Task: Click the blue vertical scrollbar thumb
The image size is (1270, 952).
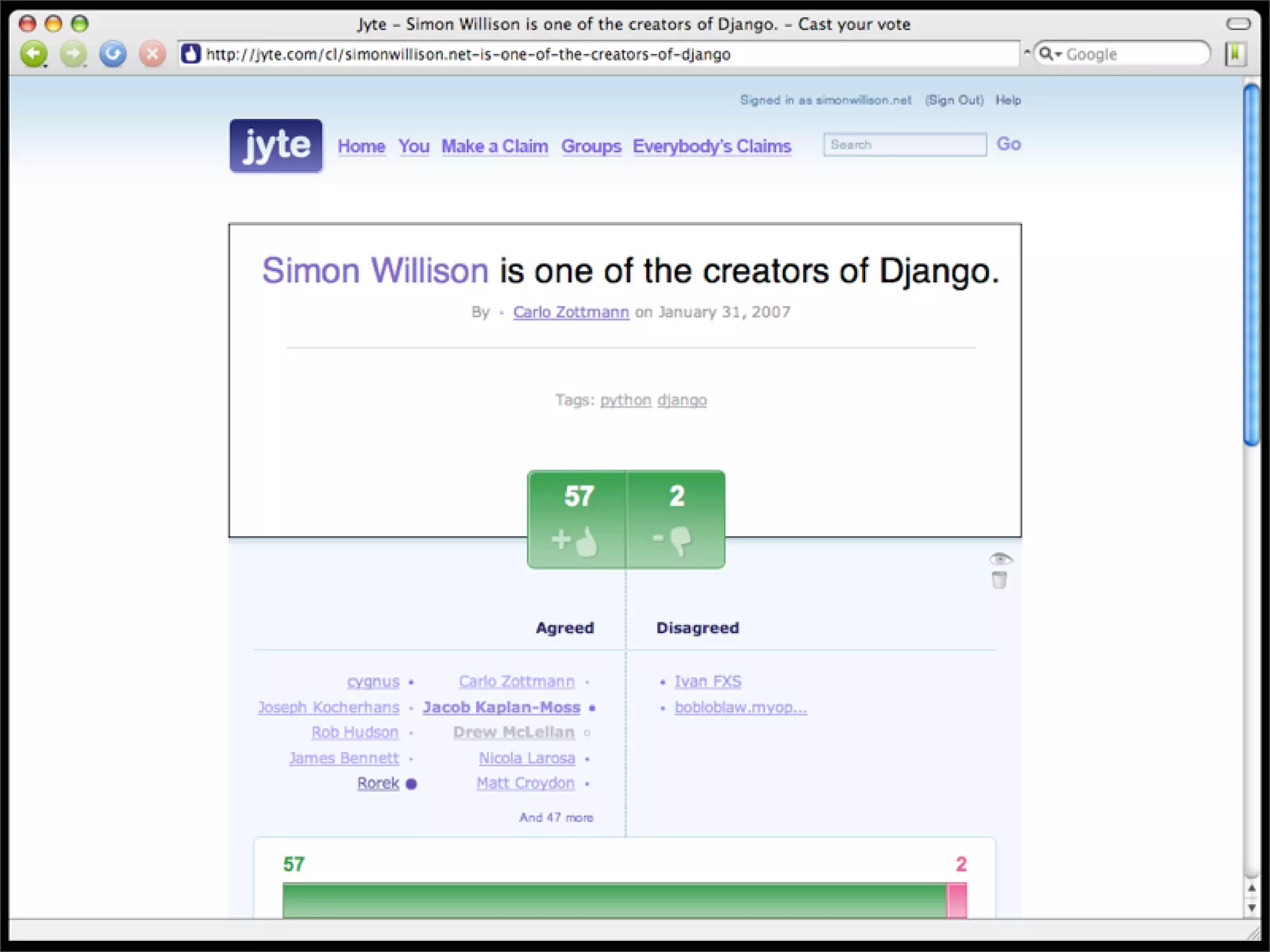Action: point(1252,265)
